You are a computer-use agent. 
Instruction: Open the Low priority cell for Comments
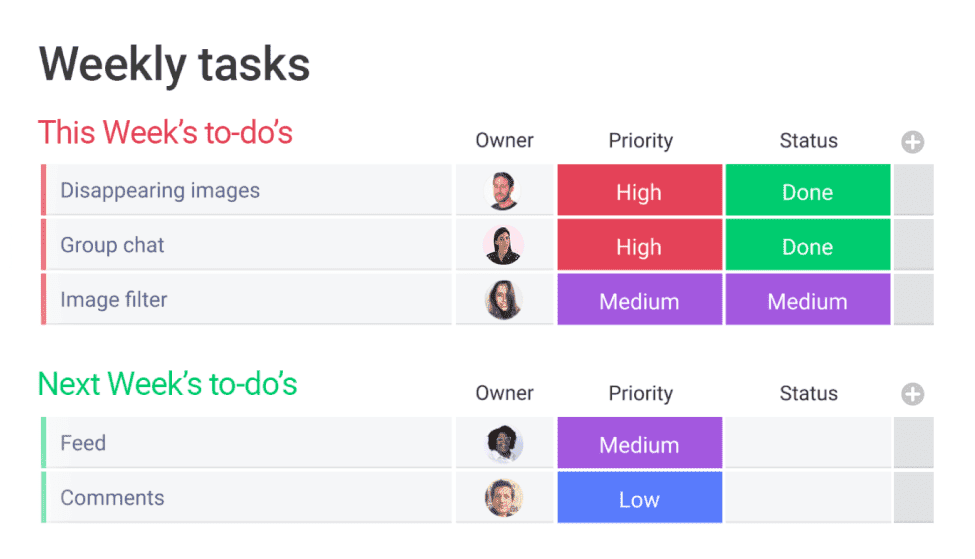pyautogui.click(x=640, y=497)
